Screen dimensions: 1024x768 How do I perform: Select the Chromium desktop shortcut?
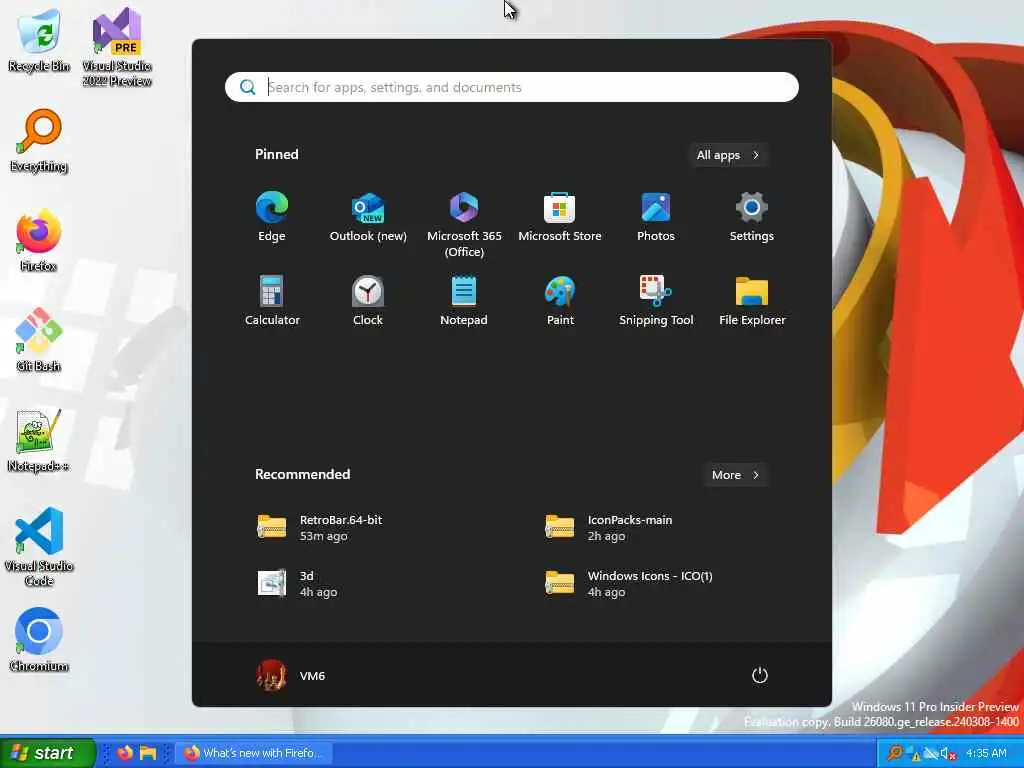pos(39,640)
